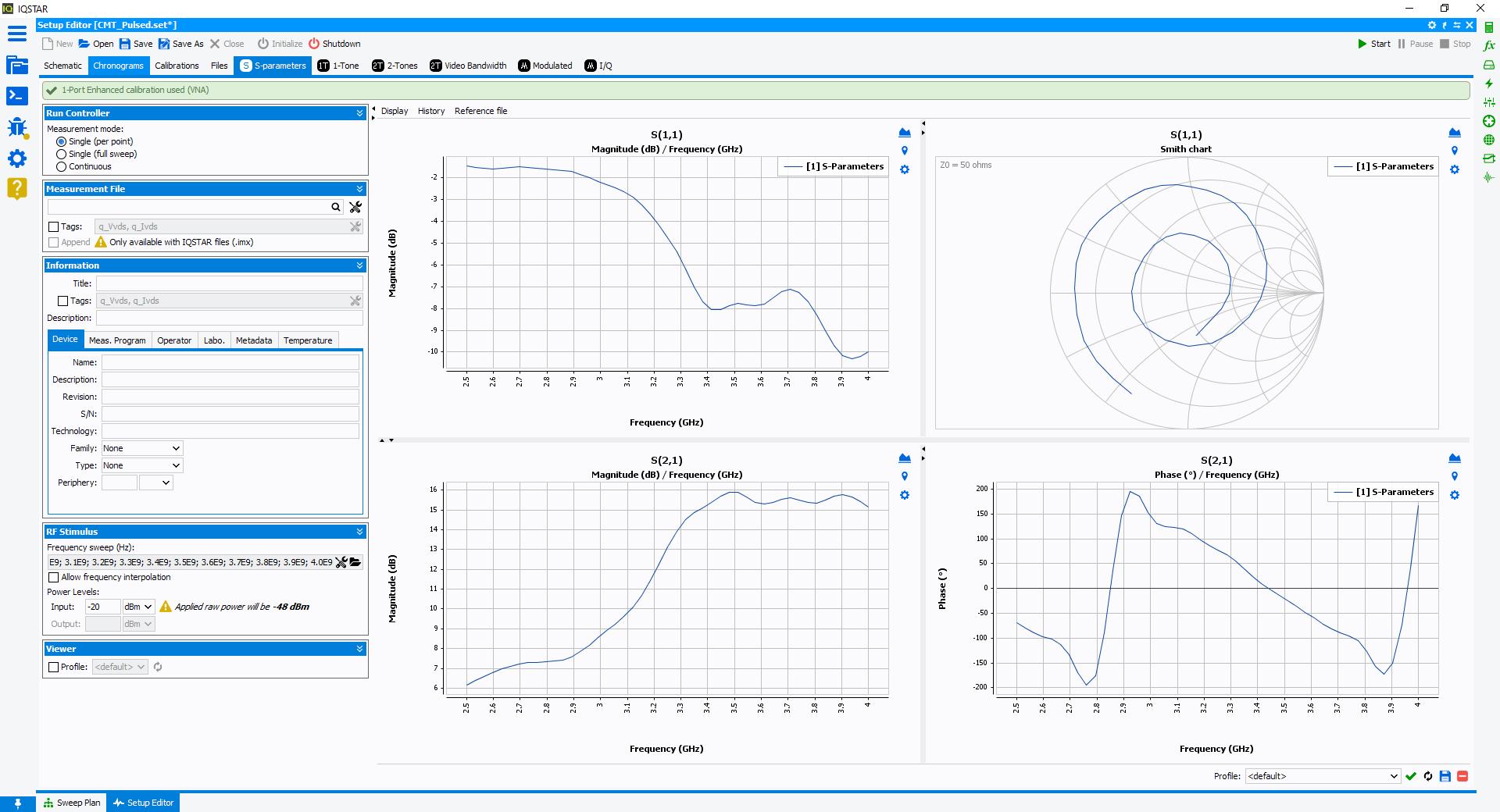
Task: Enable Allow frequency interpolation checkbox
Action: click(x=54, y=577)
